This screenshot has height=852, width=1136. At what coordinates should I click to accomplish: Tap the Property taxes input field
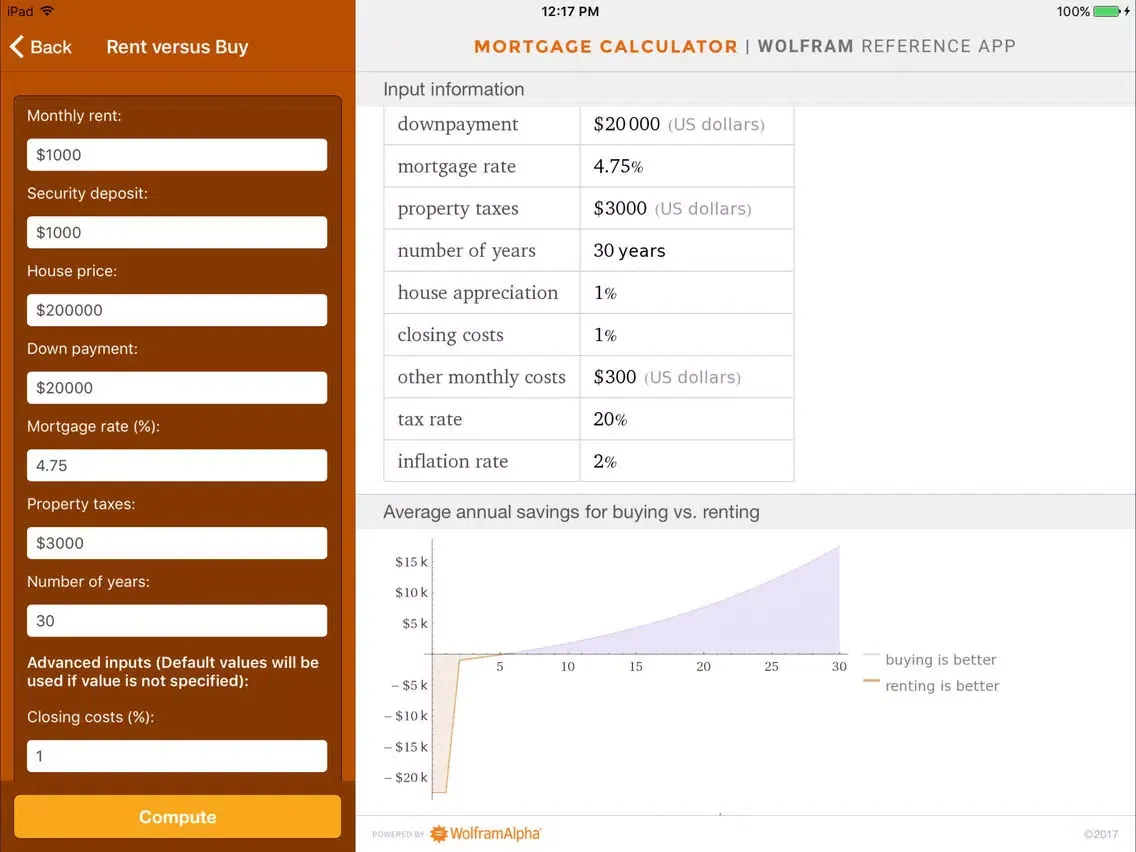pyautogui.click(x=177, y=543)
